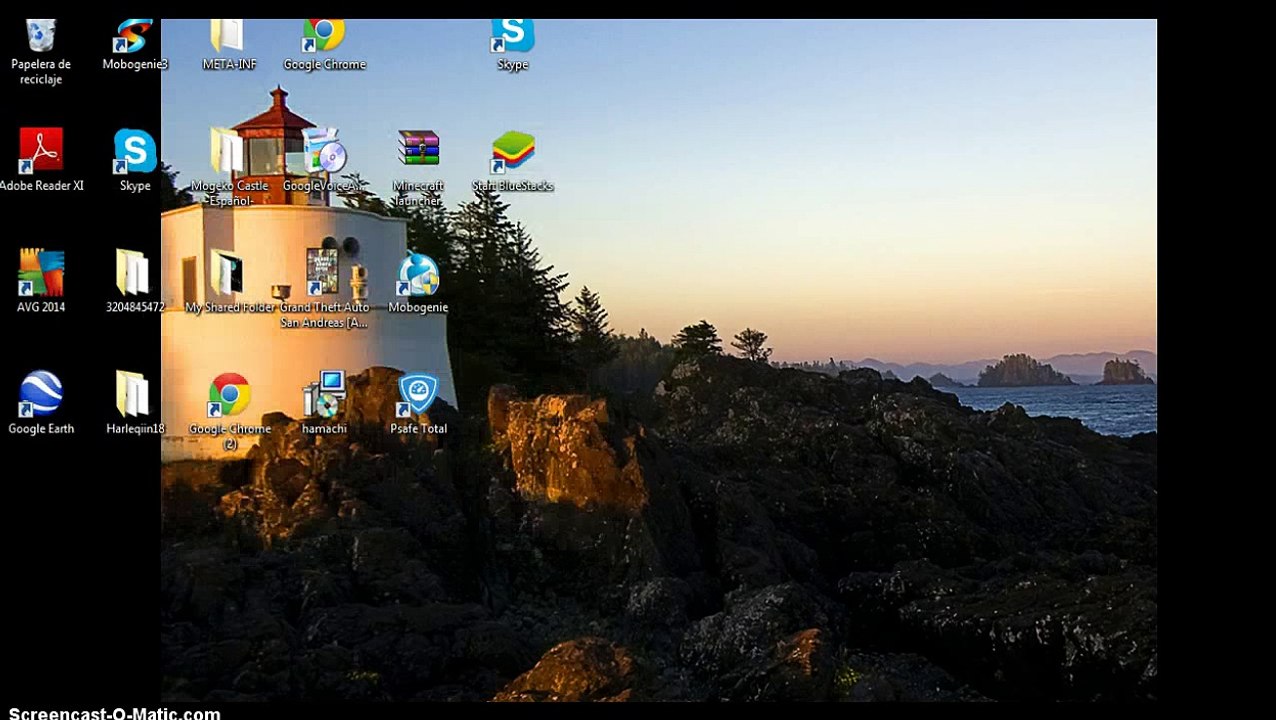The height and width of the screenshot is (720, 1276).
Task: Open the Mobogenie globe shortcut
Action: click(418, 274)
